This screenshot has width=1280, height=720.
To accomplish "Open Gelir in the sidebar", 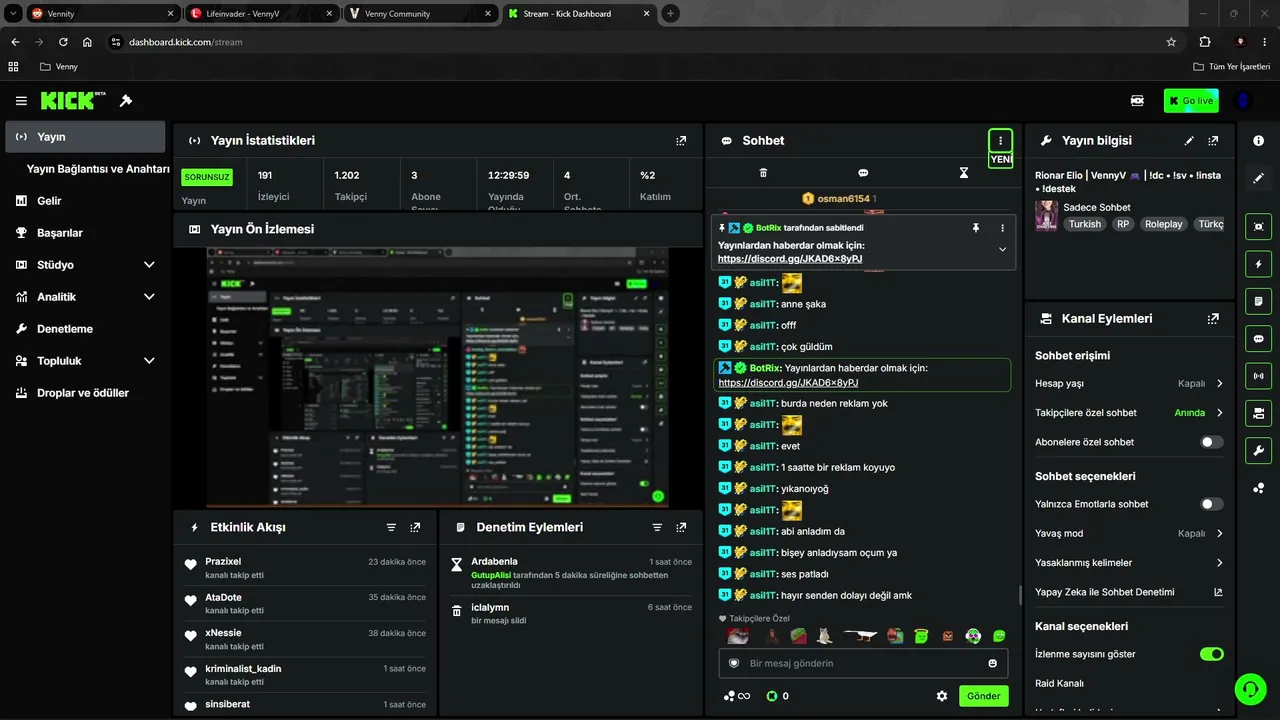I will coord(85,201).
